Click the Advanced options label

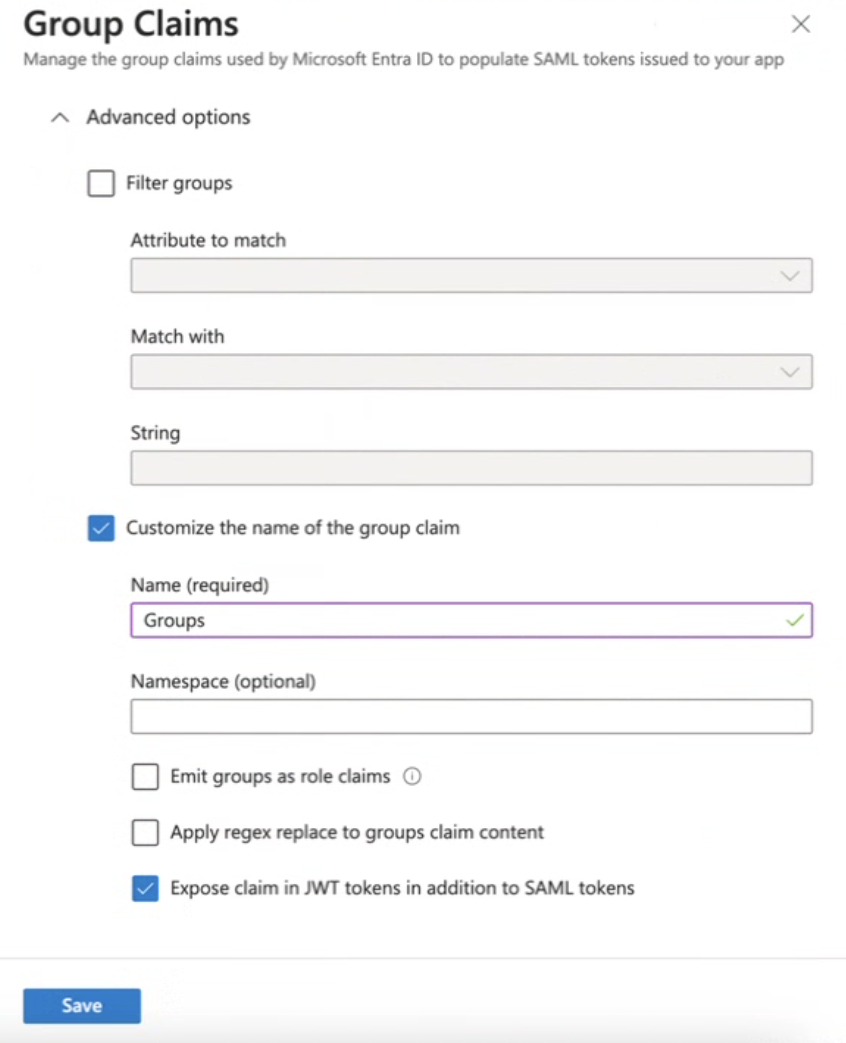[x=168, y=118]
